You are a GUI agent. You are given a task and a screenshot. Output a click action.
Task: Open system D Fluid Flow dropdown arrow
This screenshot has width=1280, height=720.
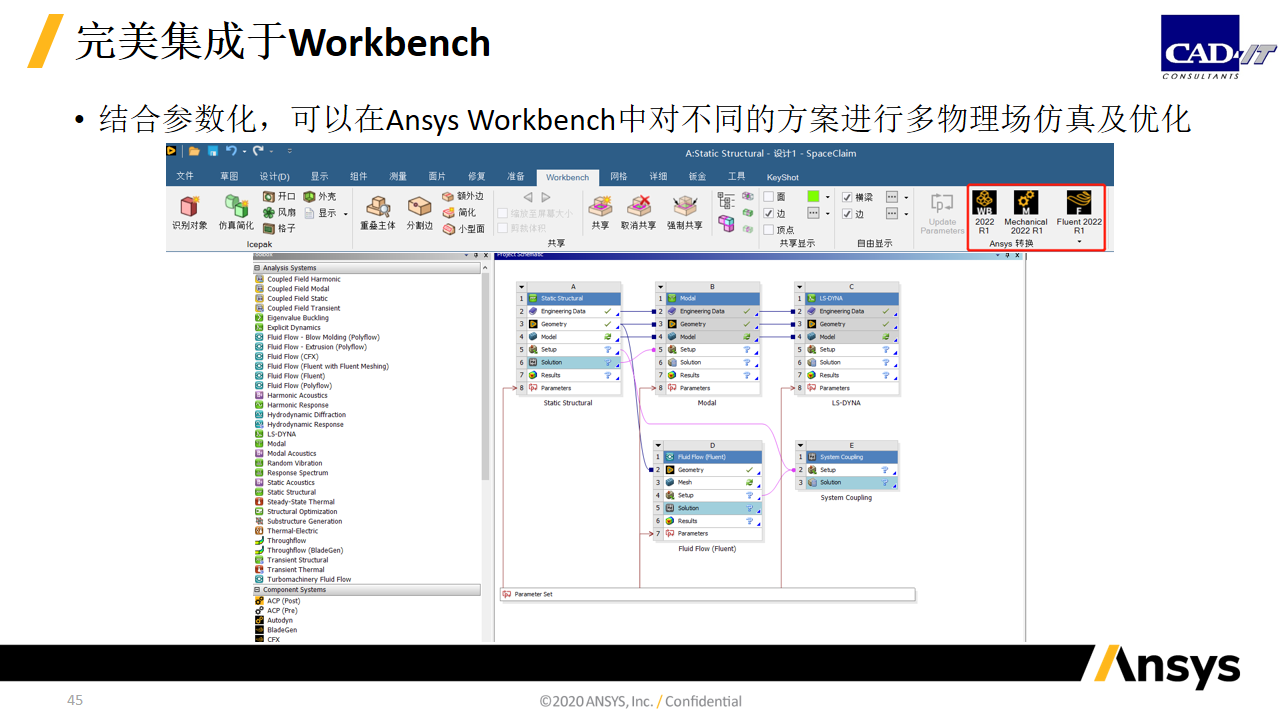point(659,445)
